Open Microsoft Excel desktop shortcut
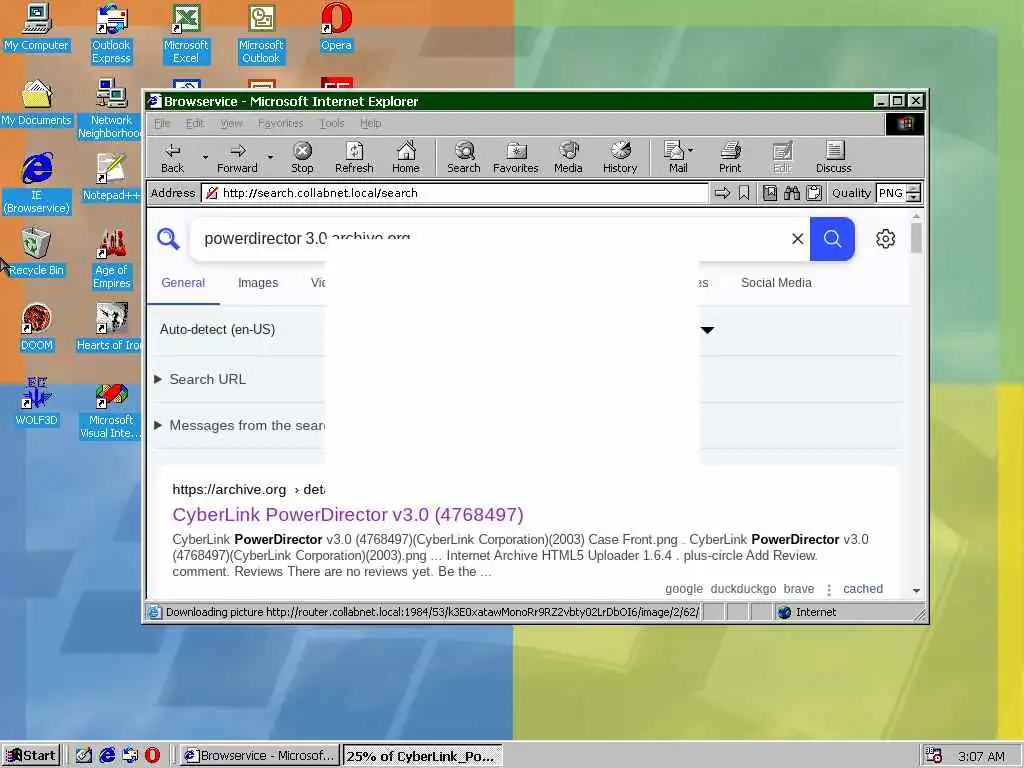This screenshot has width=1024, height=768. [186, 34]
